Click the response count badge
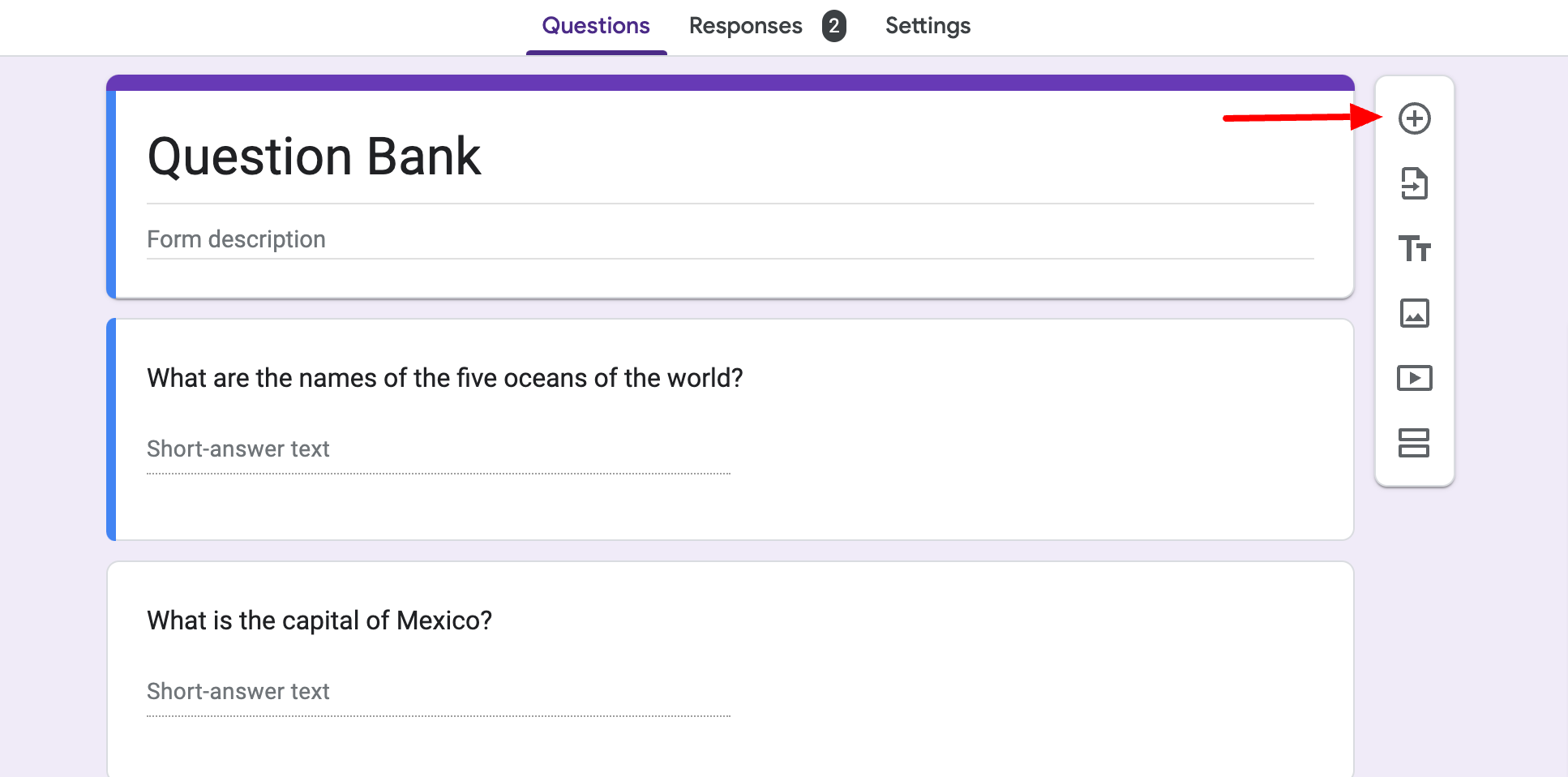1568x777 pixels. tap(833, 25)
